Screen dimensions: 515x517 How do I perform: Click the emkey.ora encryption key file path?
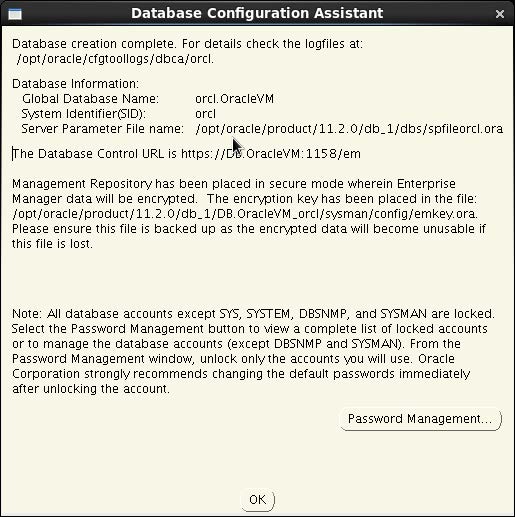(245, 214)
